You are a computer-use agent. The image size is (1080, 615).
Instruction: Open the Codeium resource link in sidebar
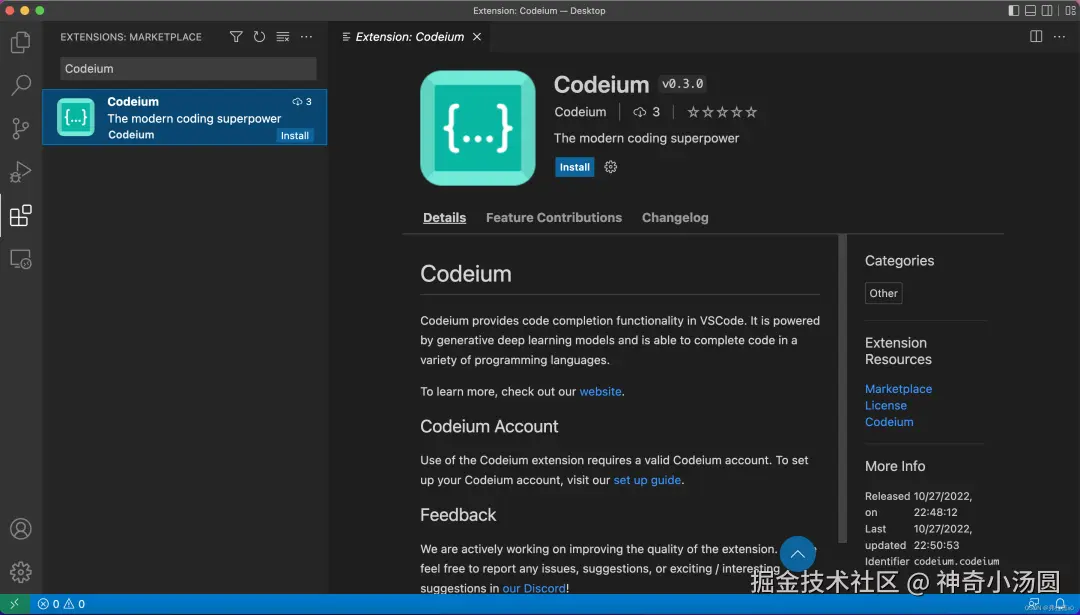tap(889, 422)
